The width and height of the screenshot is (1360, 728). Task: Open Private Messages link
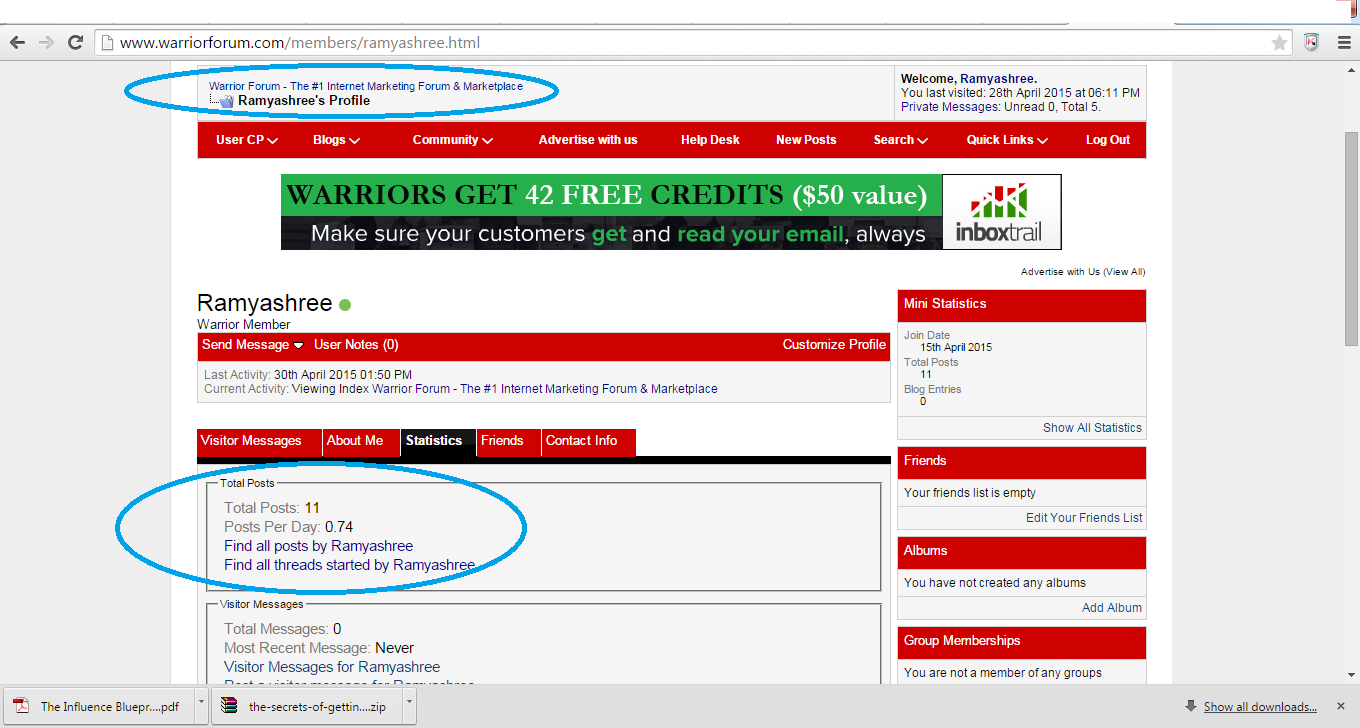point(950,107)
